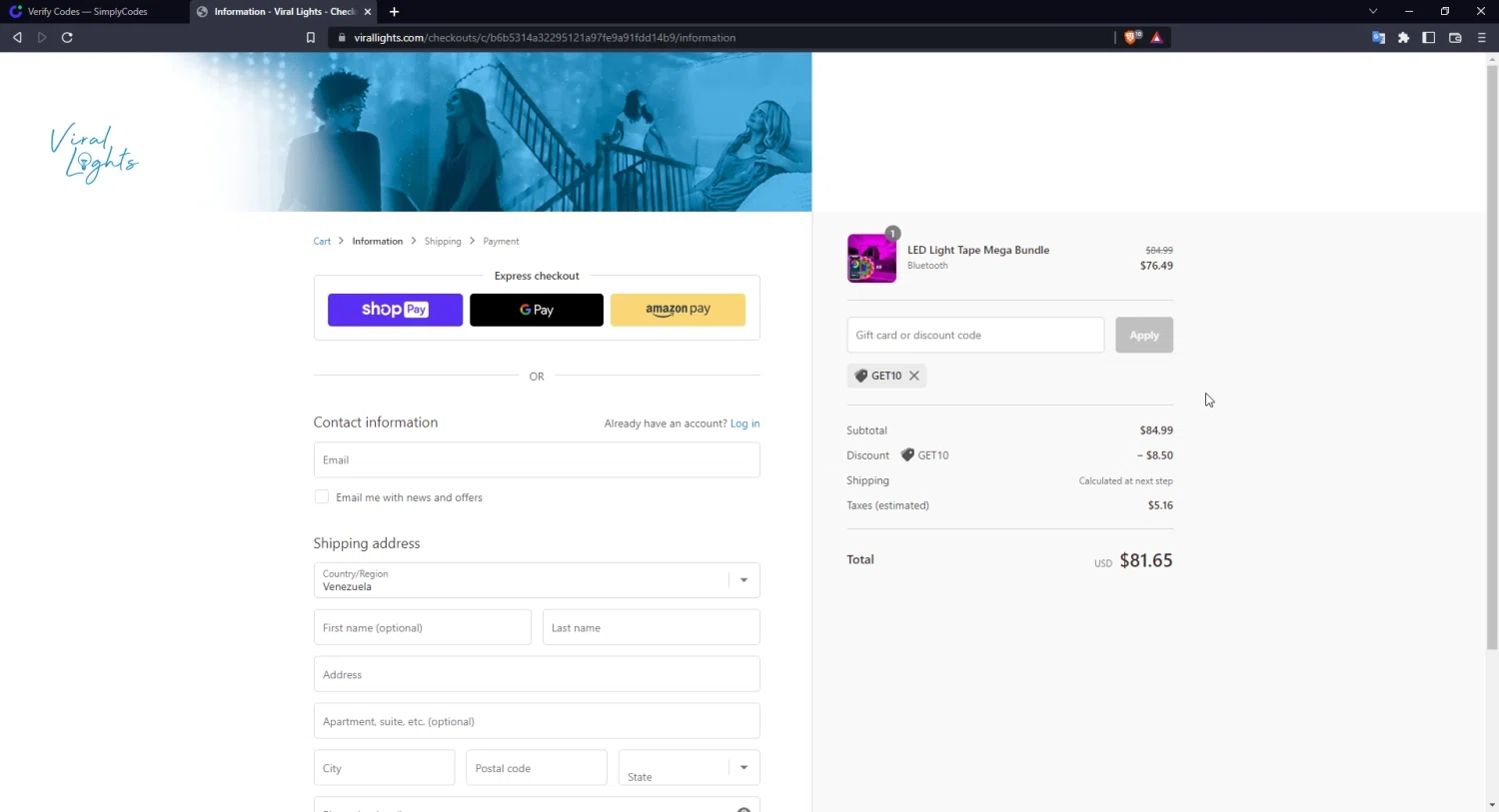Go back using browser back arrow
Screen dimensions: 1499x812
(x=17, y=38)
